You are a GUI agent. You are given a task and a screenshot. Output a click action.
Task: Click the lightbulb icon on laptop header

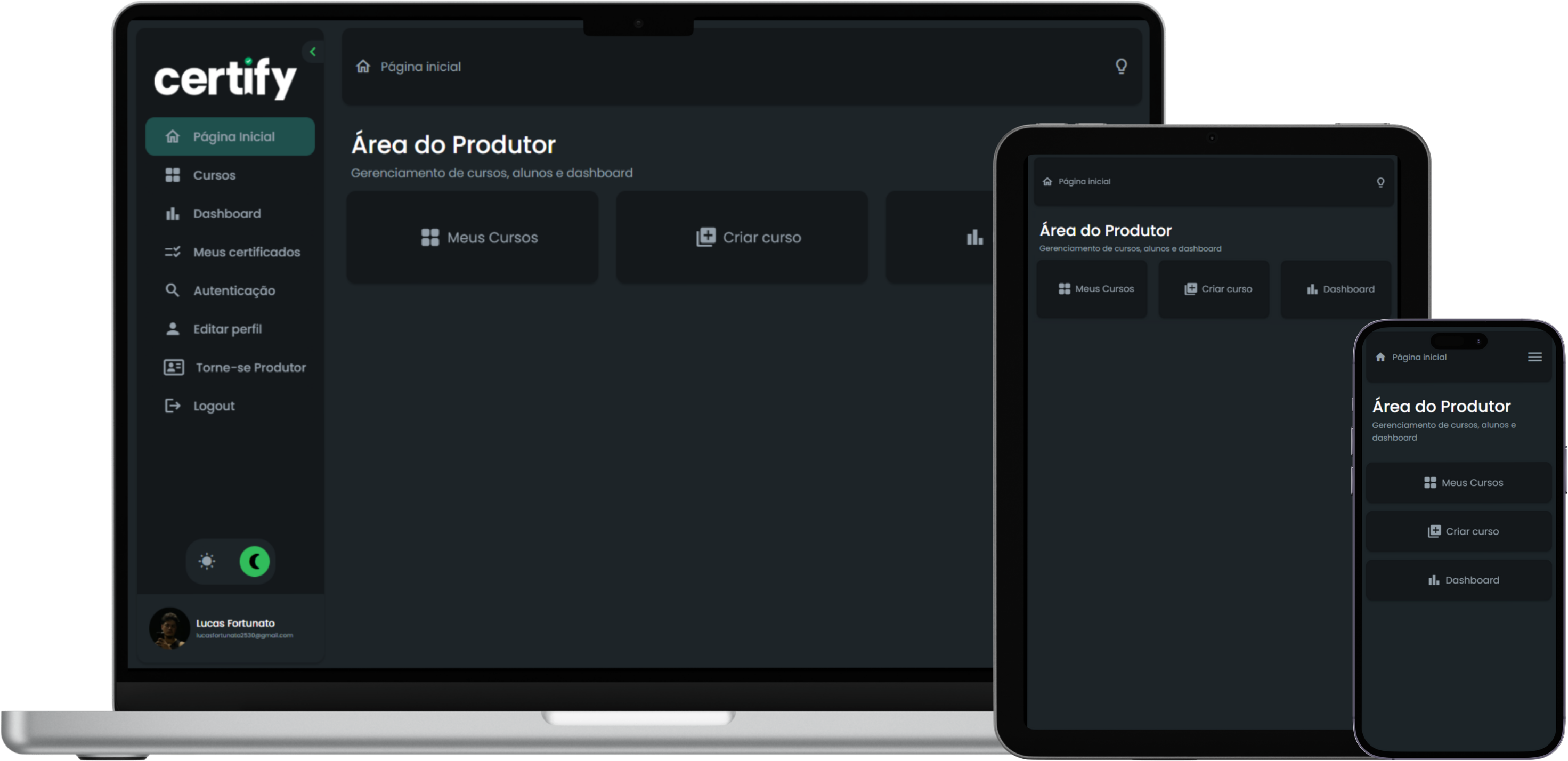pos(1120,66)
